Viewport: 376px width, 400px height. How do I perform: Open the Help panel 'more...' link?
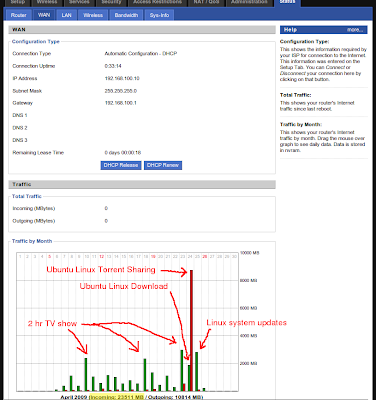(355, 30)
